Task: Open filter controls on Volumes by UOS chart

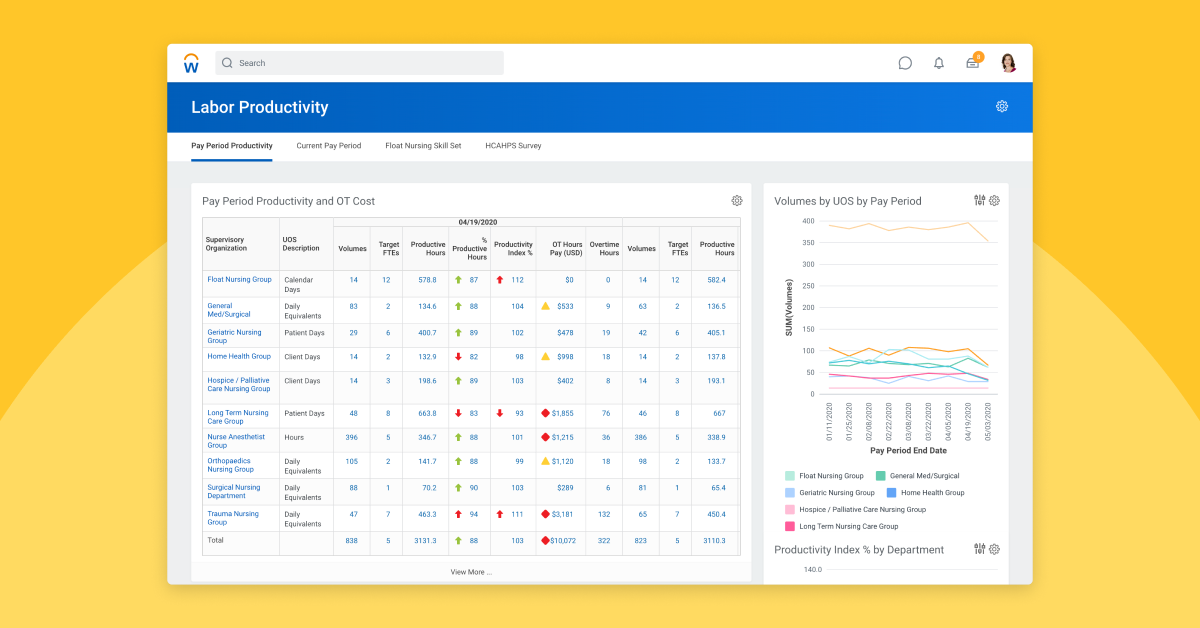Action: tap(978, 200)
